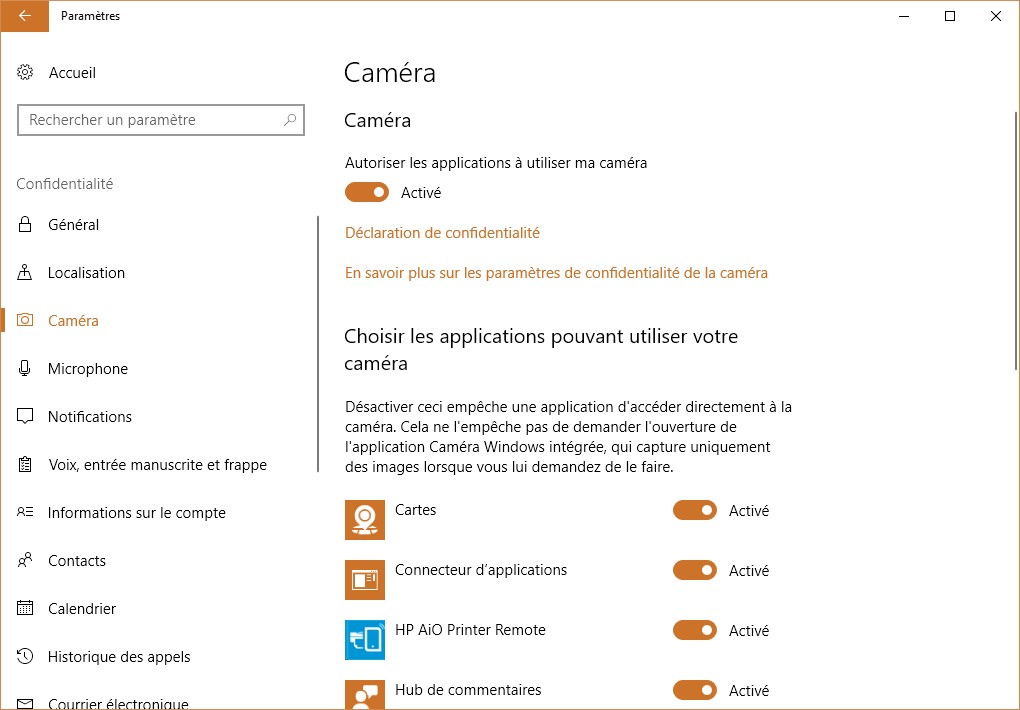Open the Notifications privacy section
The width and height of the screenshot is (1020, 710).
pyautogui.click(x=90, y=417)
